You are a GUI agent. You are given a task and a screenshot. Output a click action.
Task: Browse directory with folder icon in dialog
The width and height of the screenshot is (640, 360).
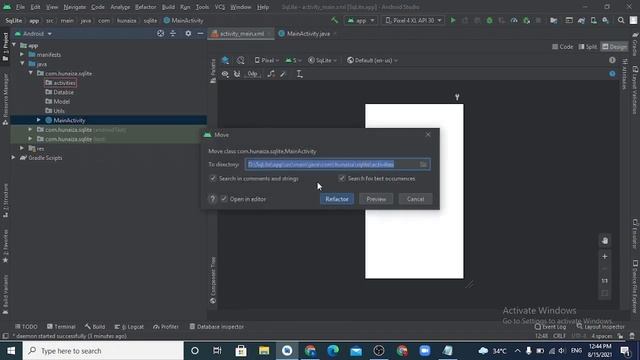coord(423,164)
